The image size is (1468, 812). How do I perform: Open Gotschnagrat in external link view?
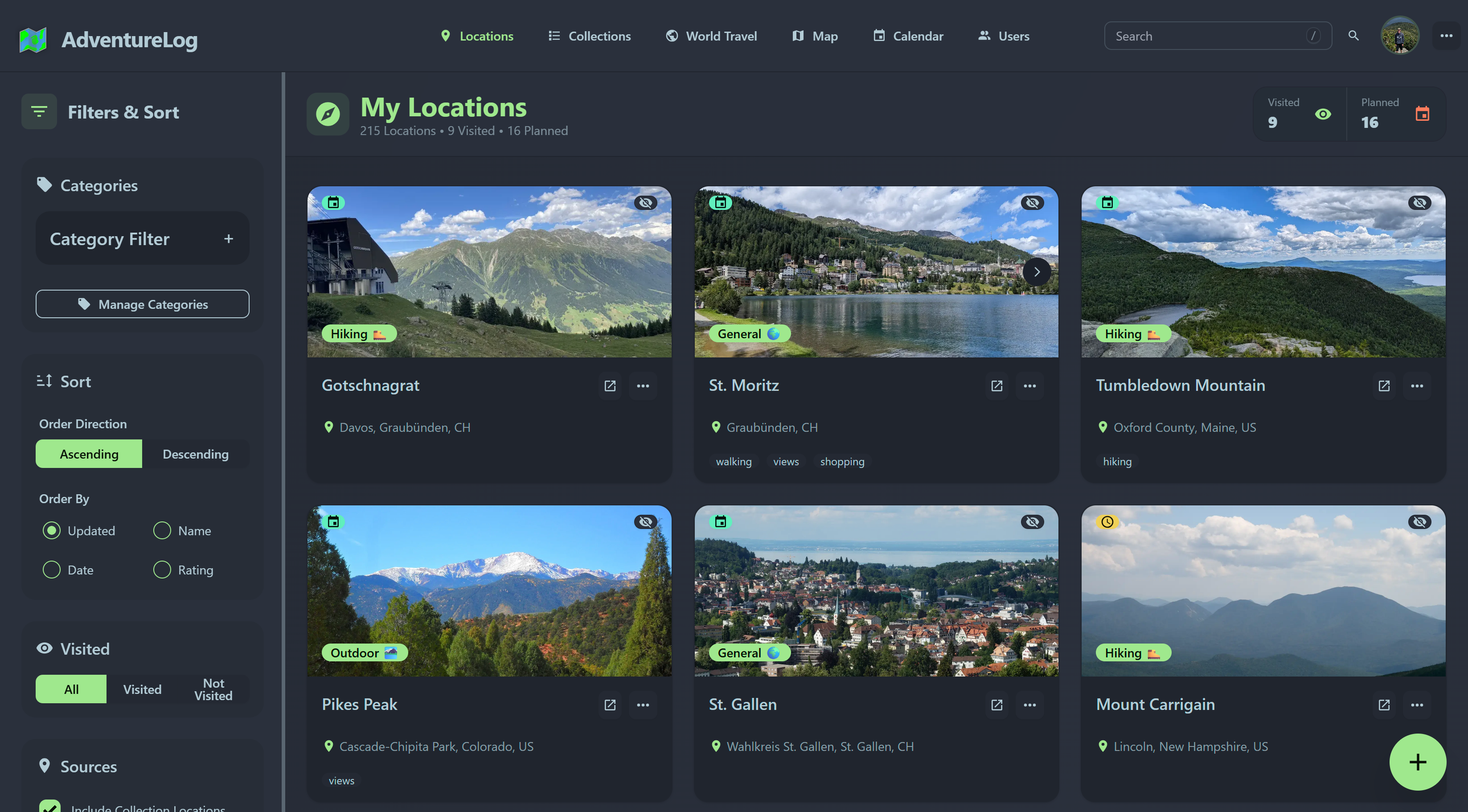(610, 386)
